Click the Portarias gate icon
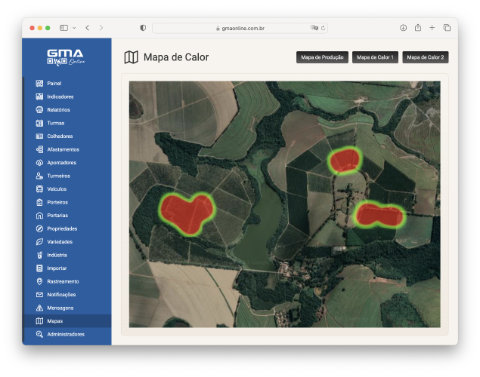This screenshot has width=480, height=377. point(39,215)
